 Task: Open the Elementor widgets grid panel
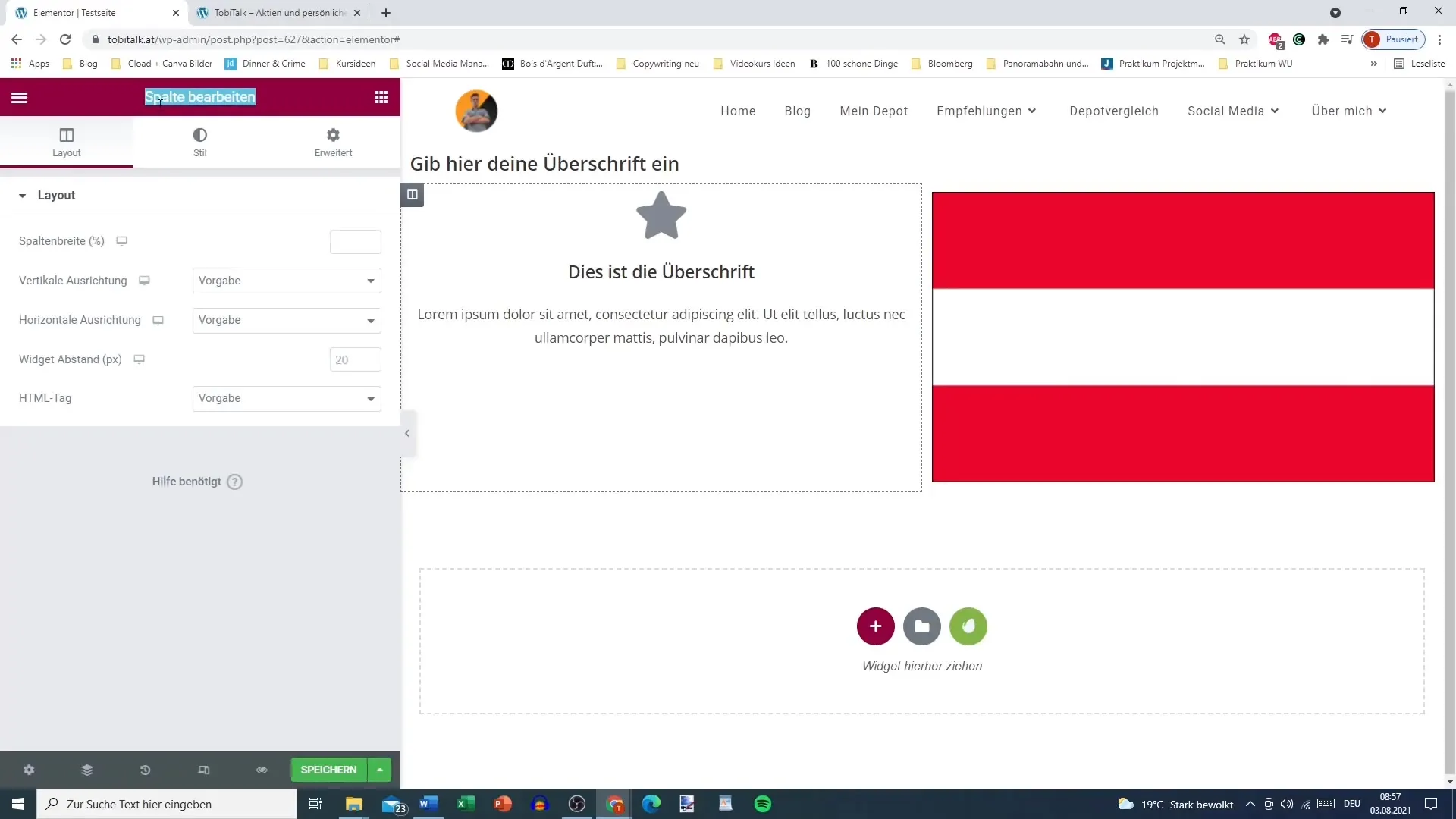pyautogui.click(x=381, y=97)
